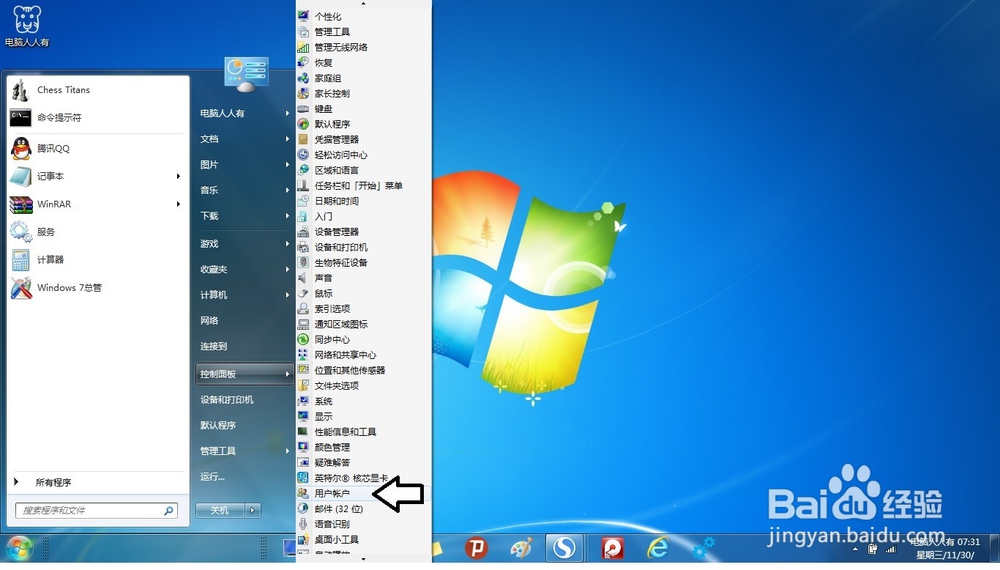Click the submenu scroll-up arrow at top
The width and height of the screenshot is (1000, 570).
[x=364, y=4]
